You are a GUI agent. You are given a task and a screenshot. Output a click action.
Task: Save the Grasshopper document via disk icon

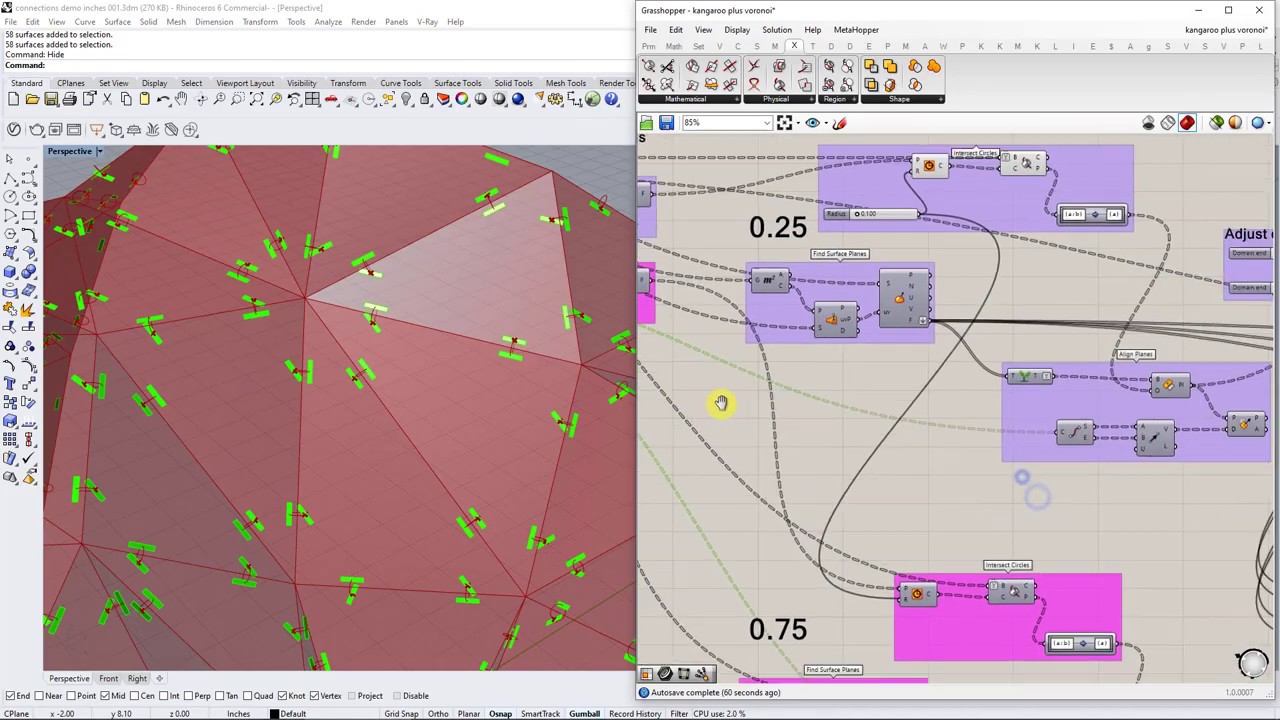pos(666,123)
